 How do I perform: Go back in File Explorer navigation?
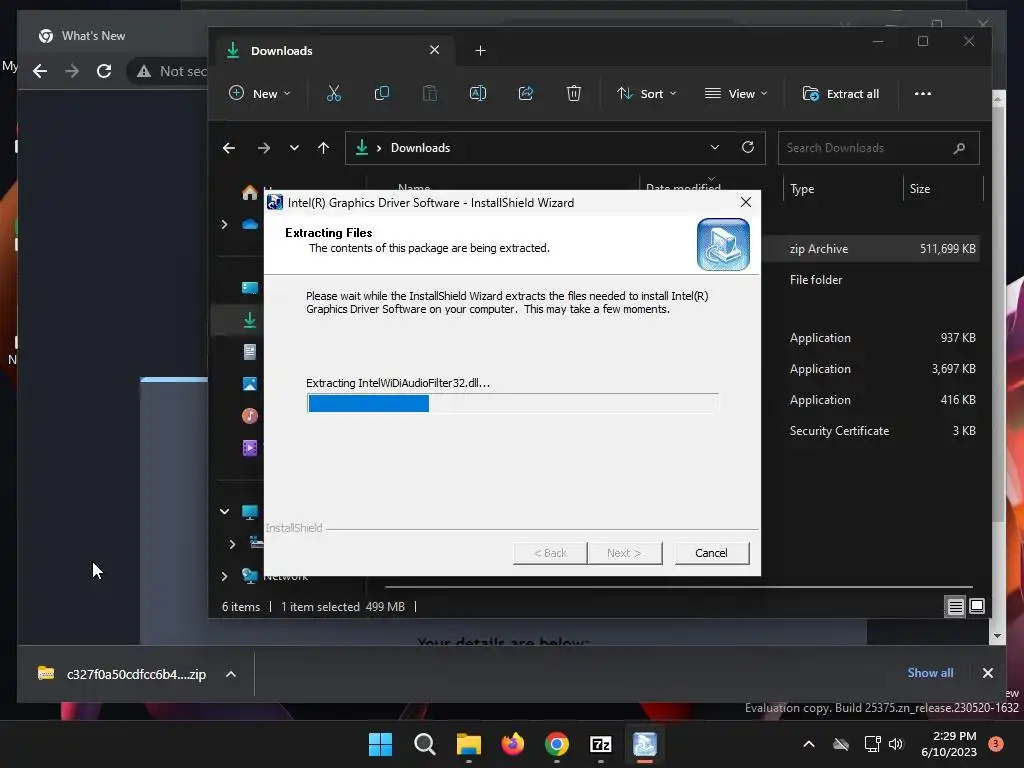(x=229, y=148)
